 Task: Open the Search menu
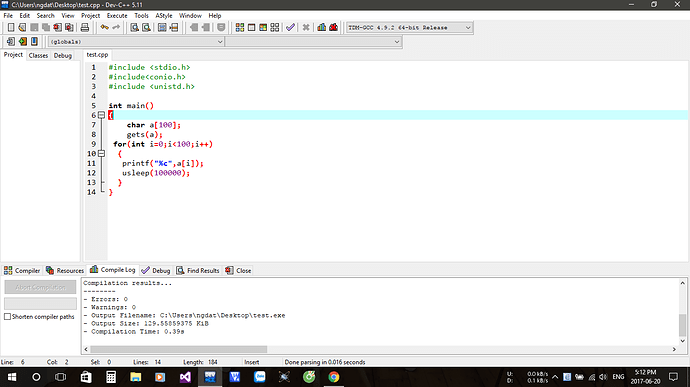tap(45, 15)
